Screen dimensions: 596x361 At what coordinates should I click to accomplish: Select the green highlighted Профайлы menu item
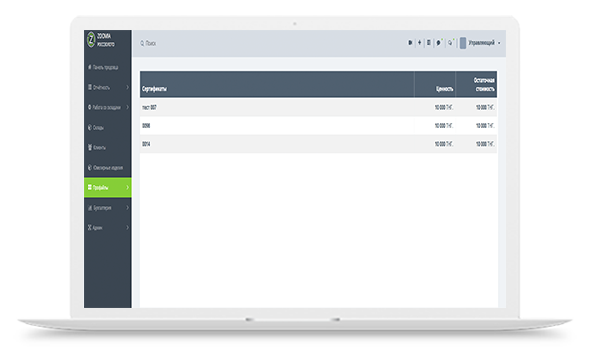pyautogui.click(x=108, y=187)
